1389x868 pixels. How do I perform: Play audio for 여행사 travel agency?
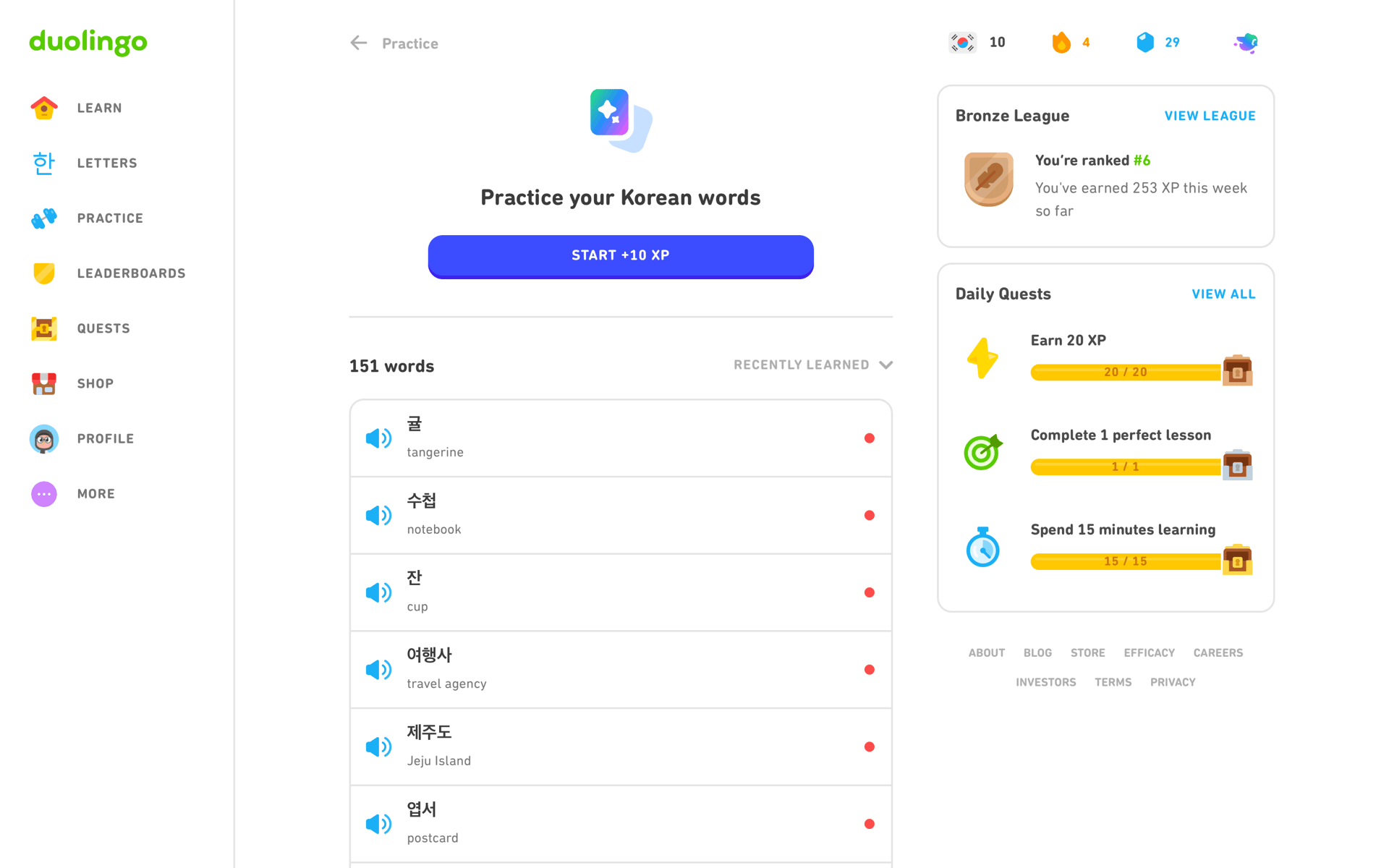[x=378, y=670]
